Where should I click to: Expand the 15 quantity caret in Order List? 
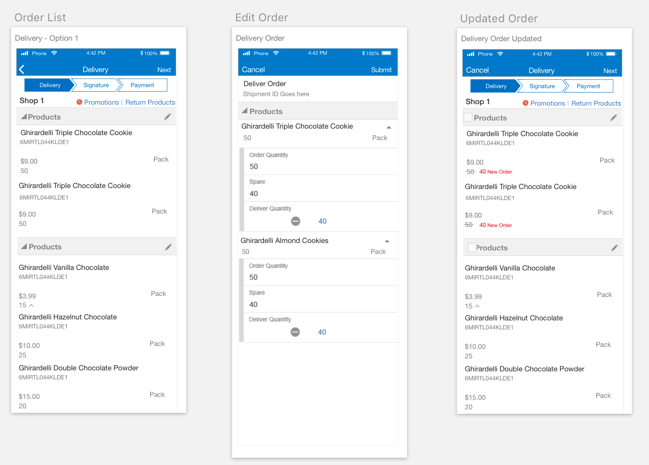[x=31, y=305]
